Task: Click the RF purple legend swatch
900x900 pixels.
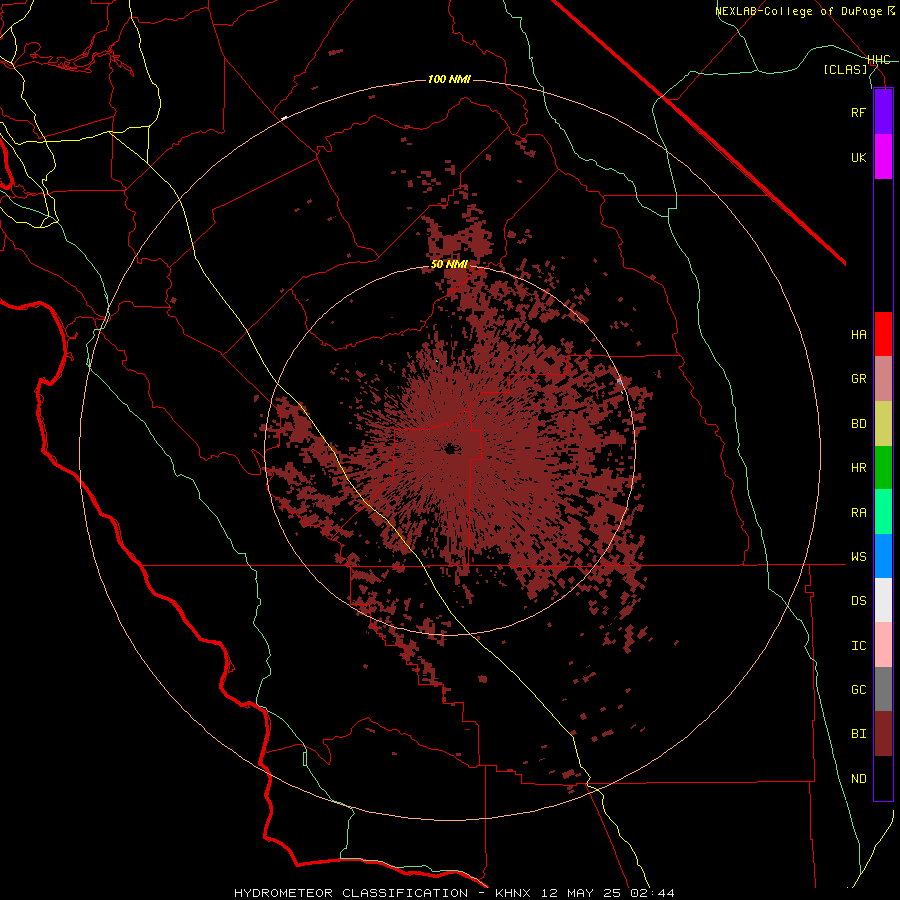Action: [x=883, y=112]
